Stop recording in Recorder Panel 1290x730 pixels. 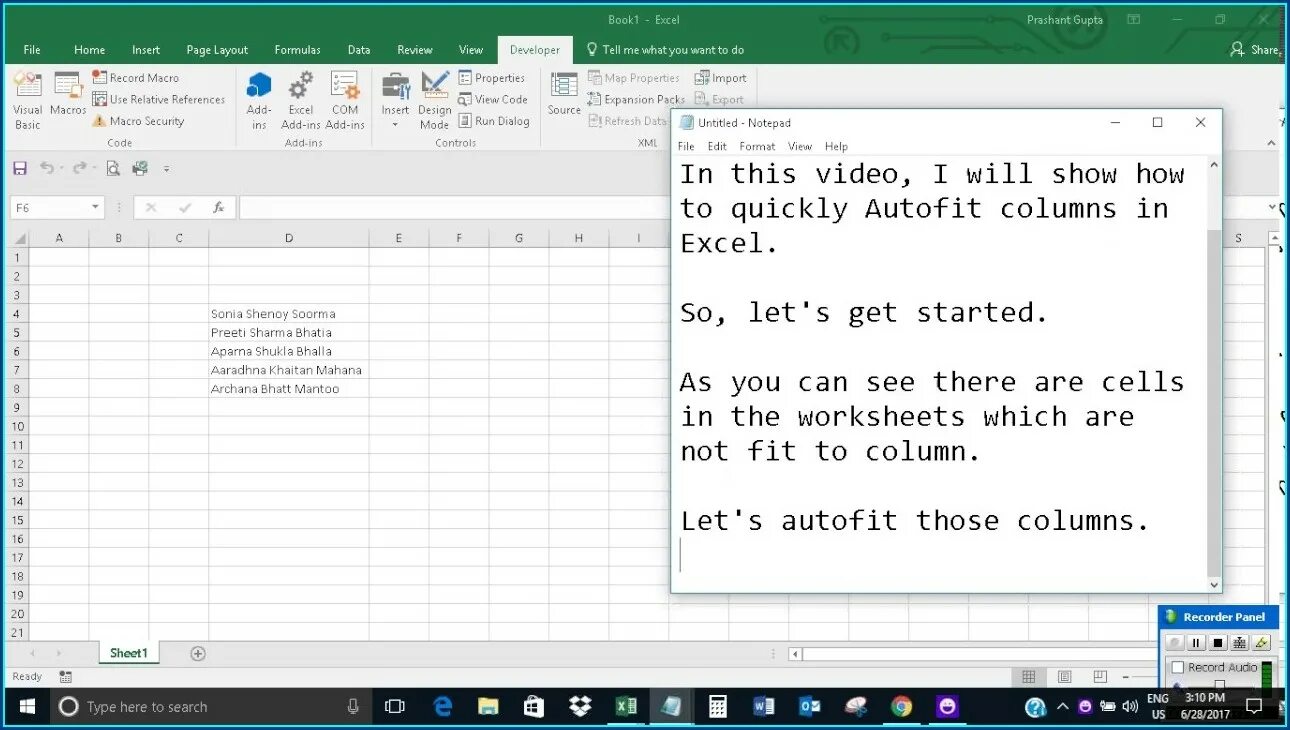tap(1218, 643)
